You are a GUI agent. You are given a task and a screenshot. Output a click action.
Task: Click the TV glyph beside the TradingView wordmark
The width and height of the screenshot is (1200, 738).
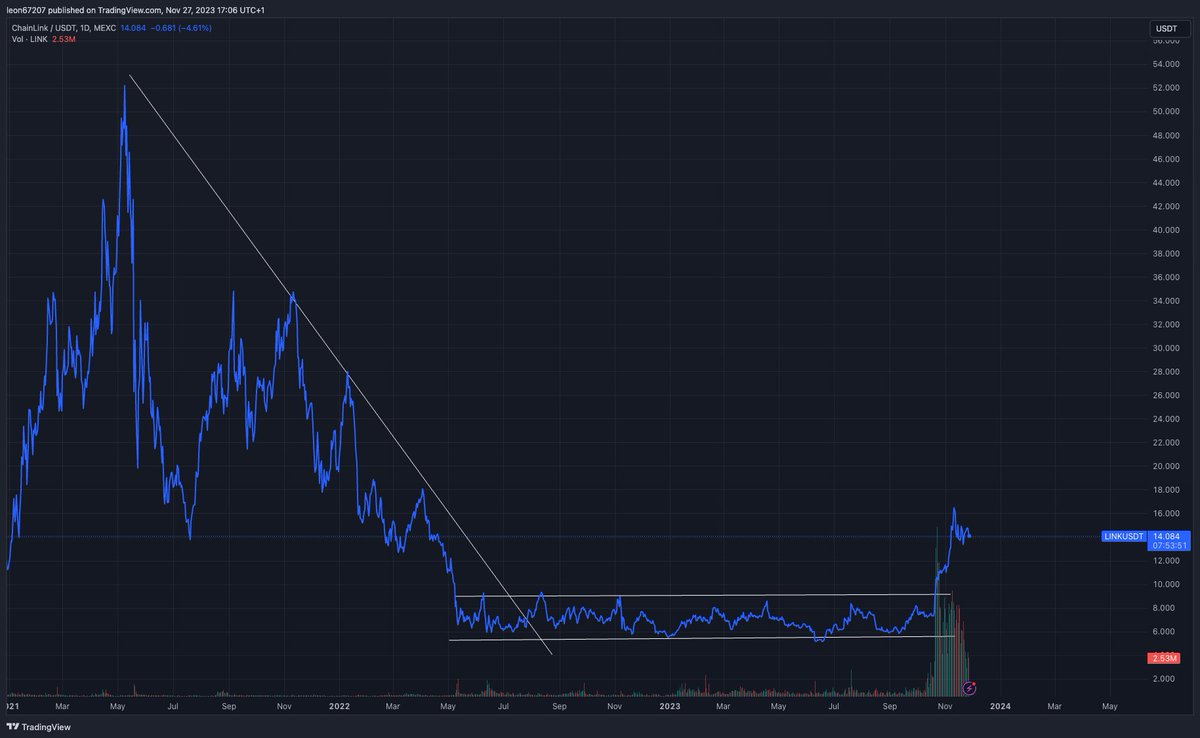click(x=14, y=727)
